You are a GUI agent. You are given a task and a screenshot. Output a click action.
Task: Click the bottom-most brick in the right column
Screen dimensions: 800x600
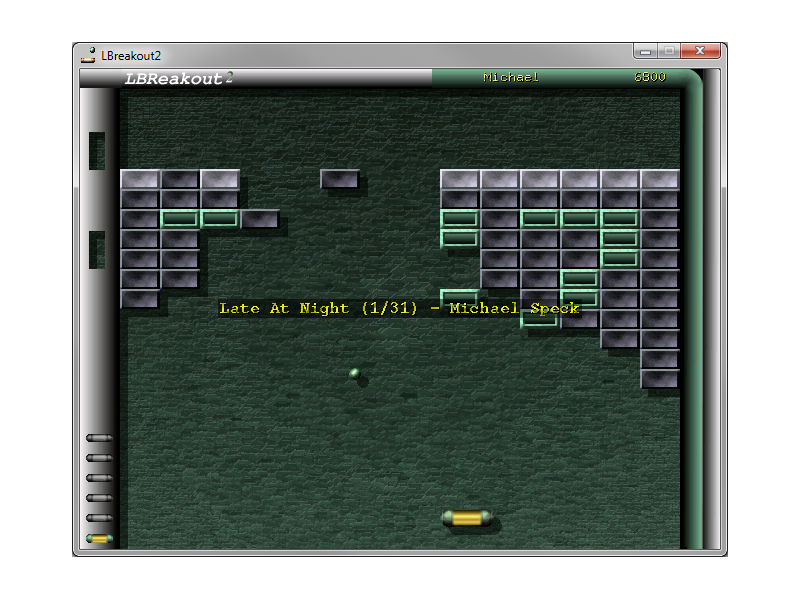point(660,379)
